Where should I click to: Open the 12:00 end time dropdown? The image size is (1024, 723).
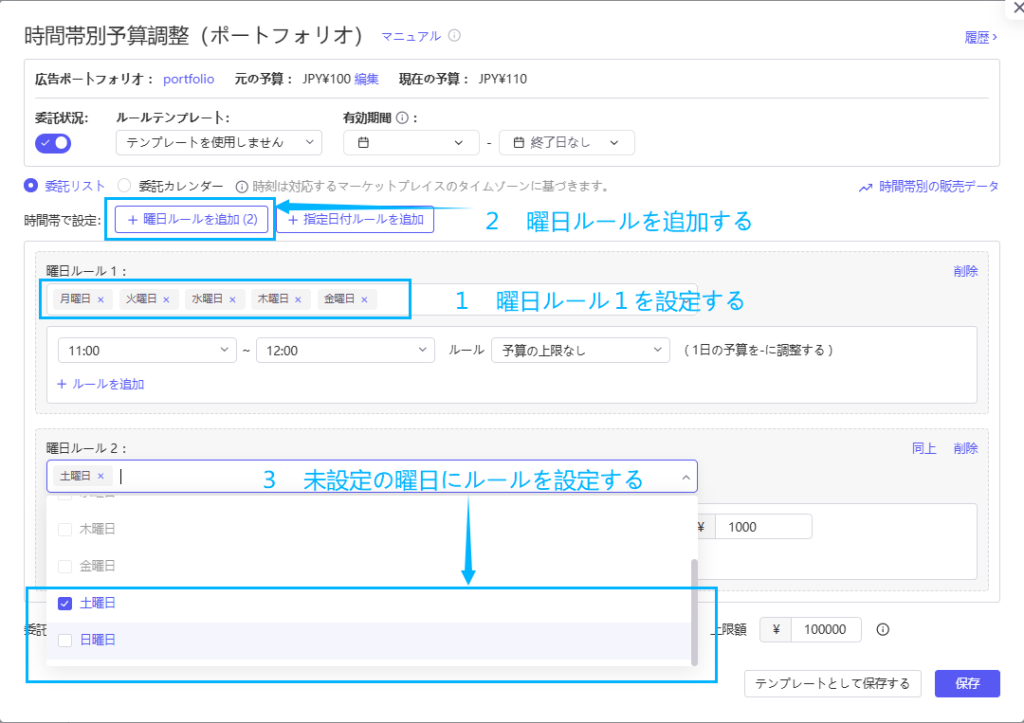click(345, 351)
